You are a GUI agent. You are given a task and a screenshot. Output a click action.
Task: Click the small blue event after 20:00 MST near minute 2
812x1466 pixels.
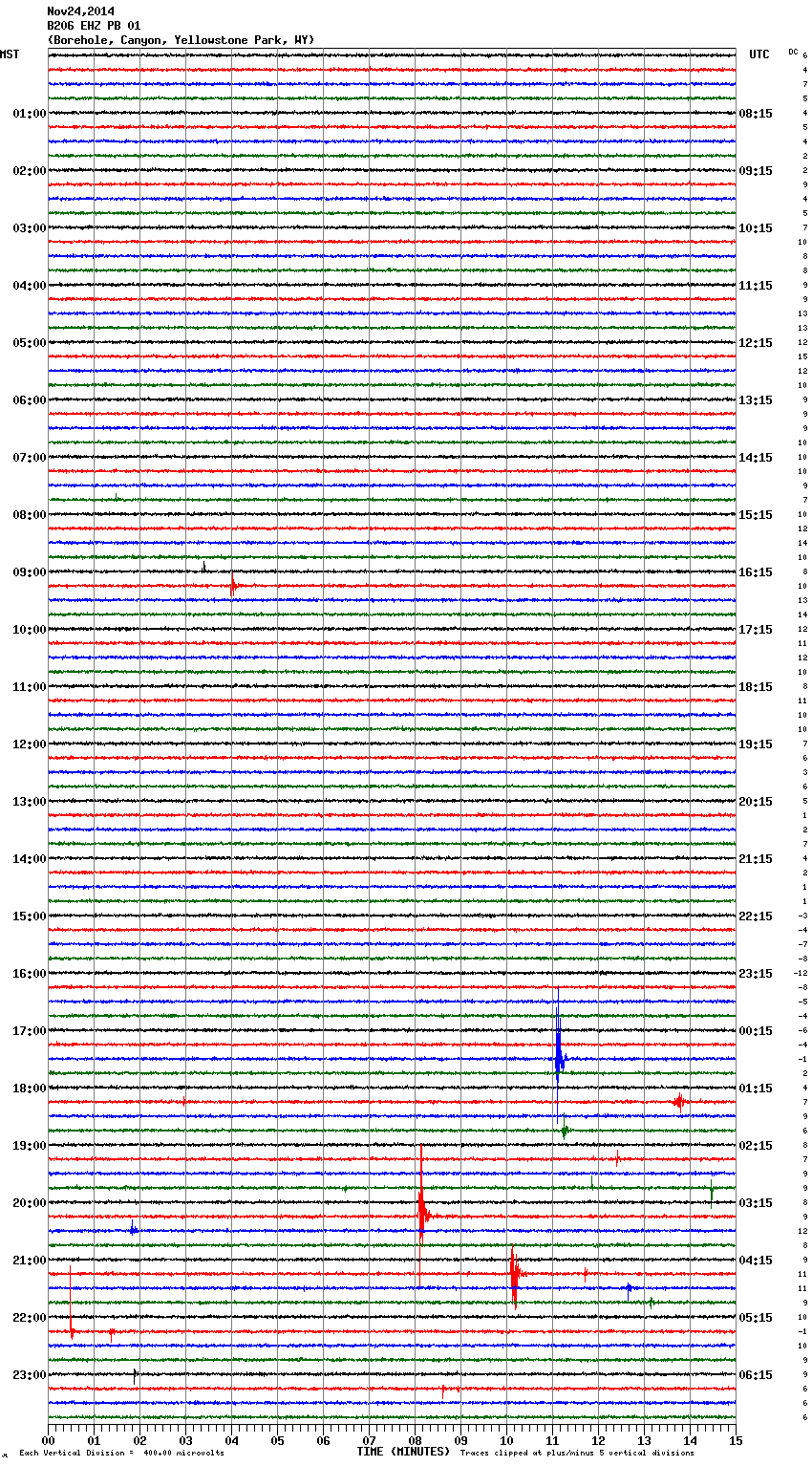(x=134, y=1230)
